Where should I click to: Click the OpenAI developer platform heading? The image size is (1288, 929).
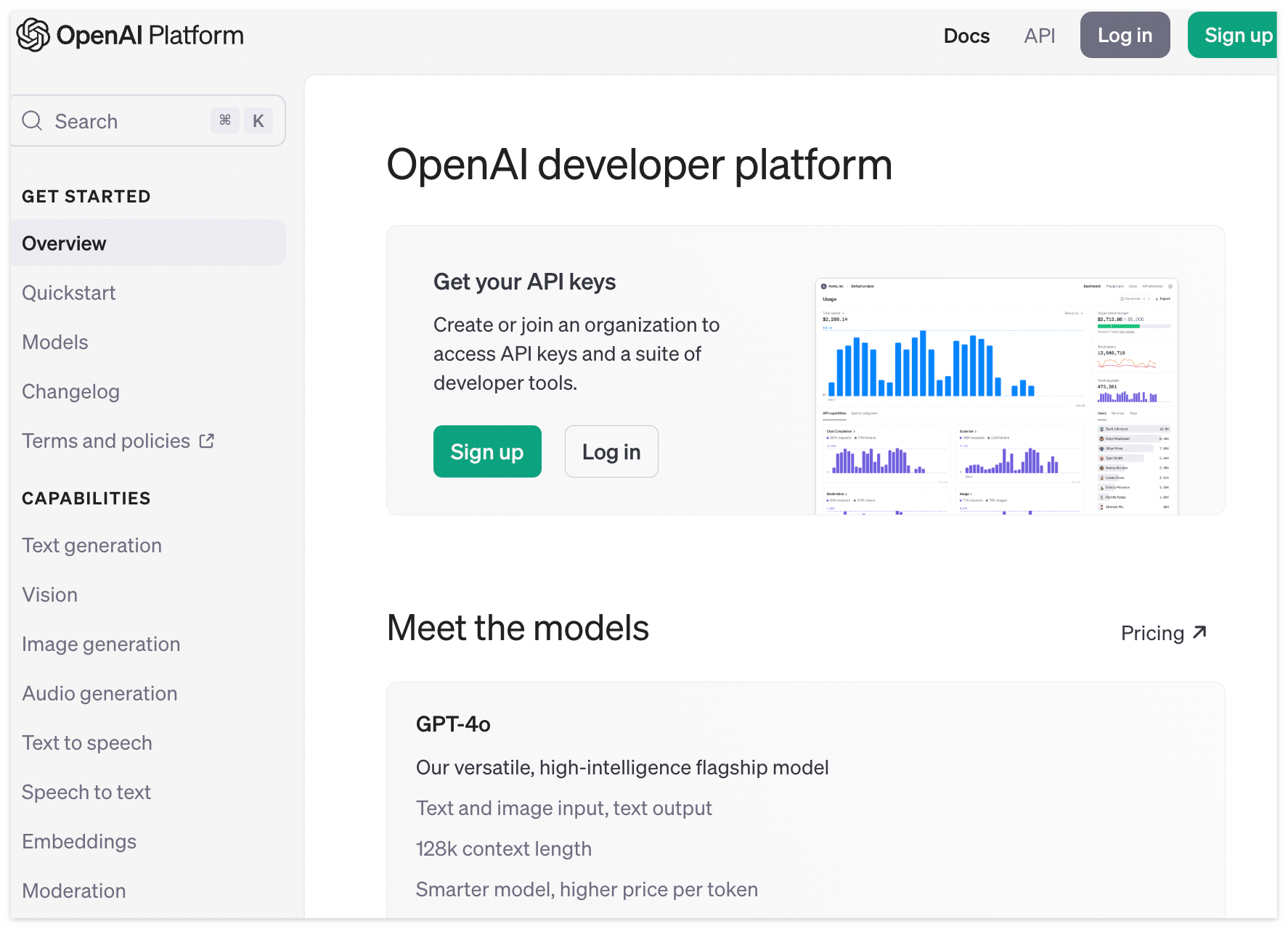click(x=639, y=165)
